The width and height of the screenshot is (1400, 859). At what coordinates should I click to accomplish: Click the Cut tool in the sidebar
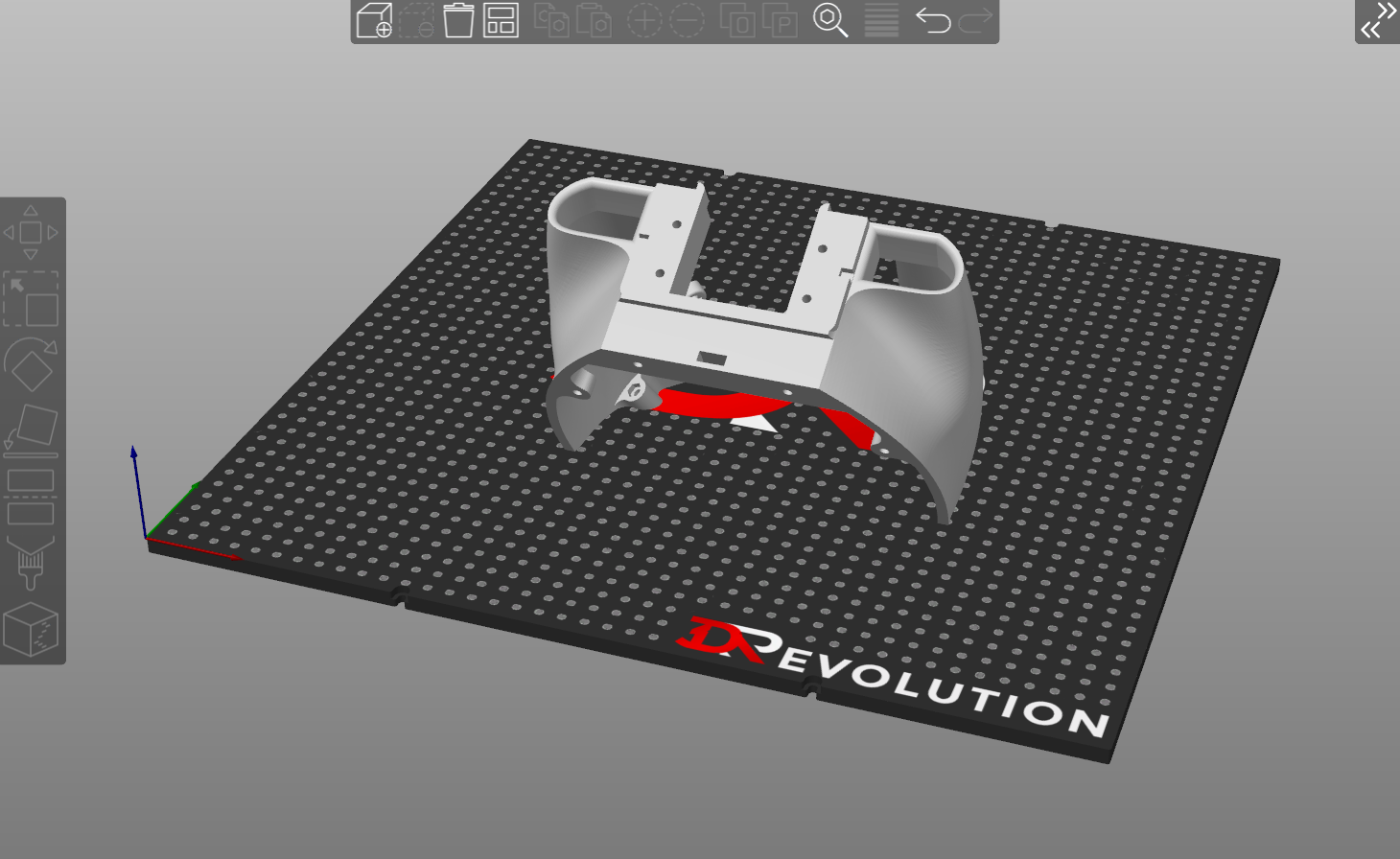pos(32,497)
